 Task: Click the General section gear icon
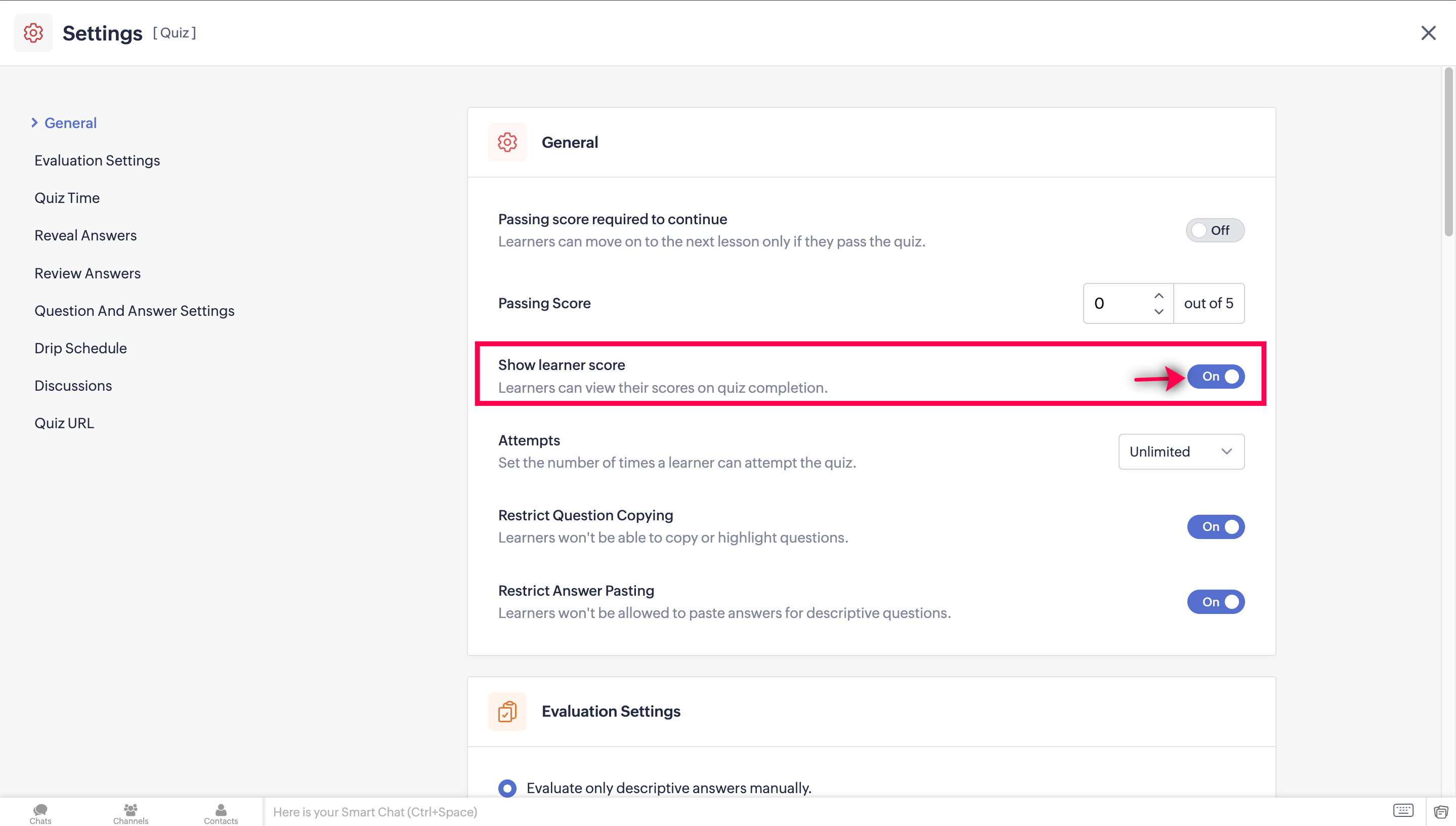point(507,142)
